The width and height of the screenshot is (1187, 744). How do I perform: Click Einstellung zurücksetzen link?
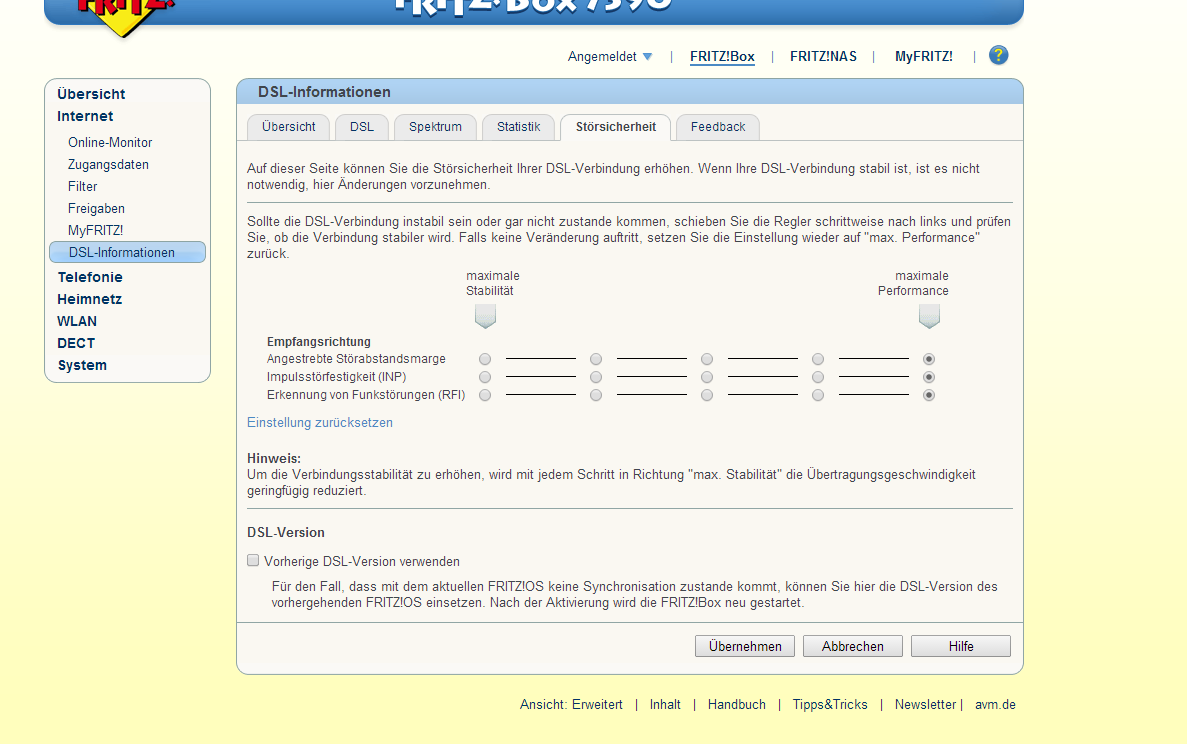pyautogui.click(x=319, y=422)
